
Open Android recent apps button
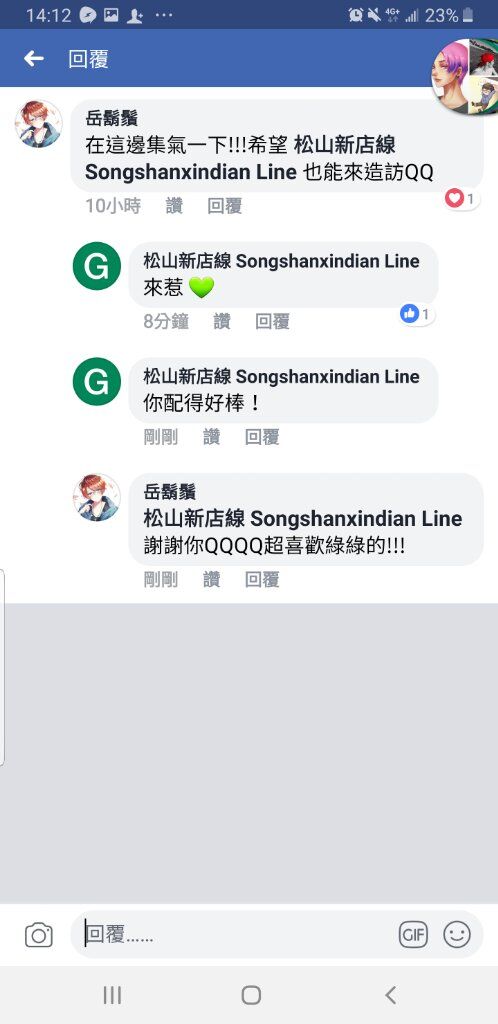tap(112, 995)
